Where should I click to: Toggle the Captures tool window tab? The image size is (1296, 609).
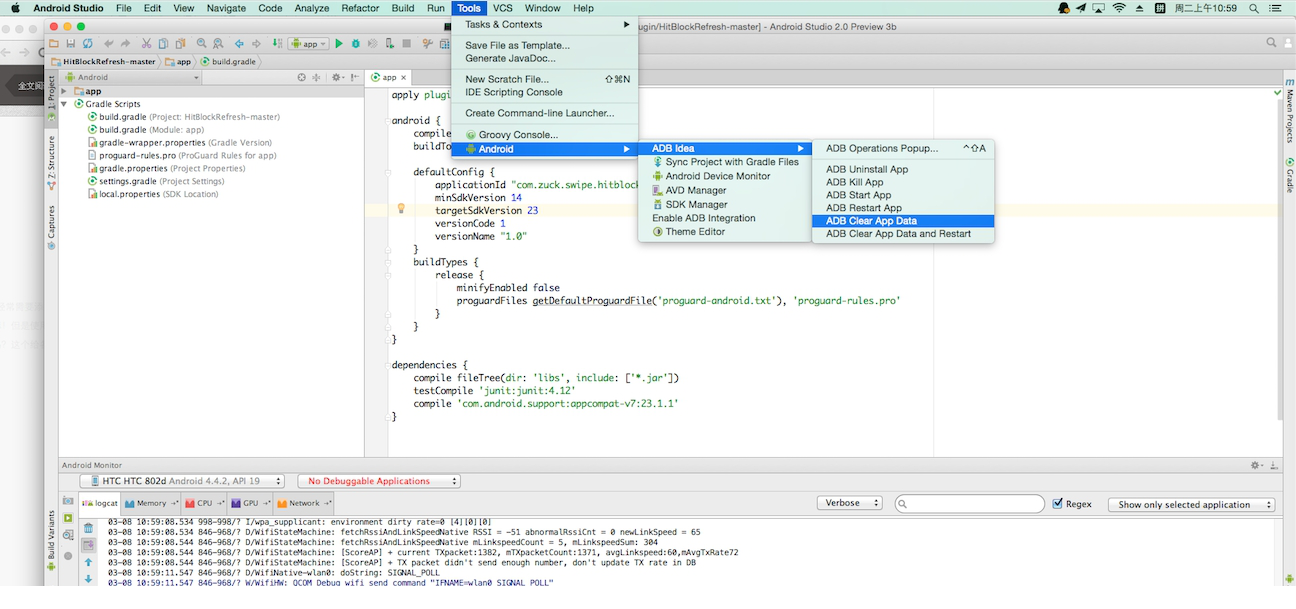pos(51,227)
